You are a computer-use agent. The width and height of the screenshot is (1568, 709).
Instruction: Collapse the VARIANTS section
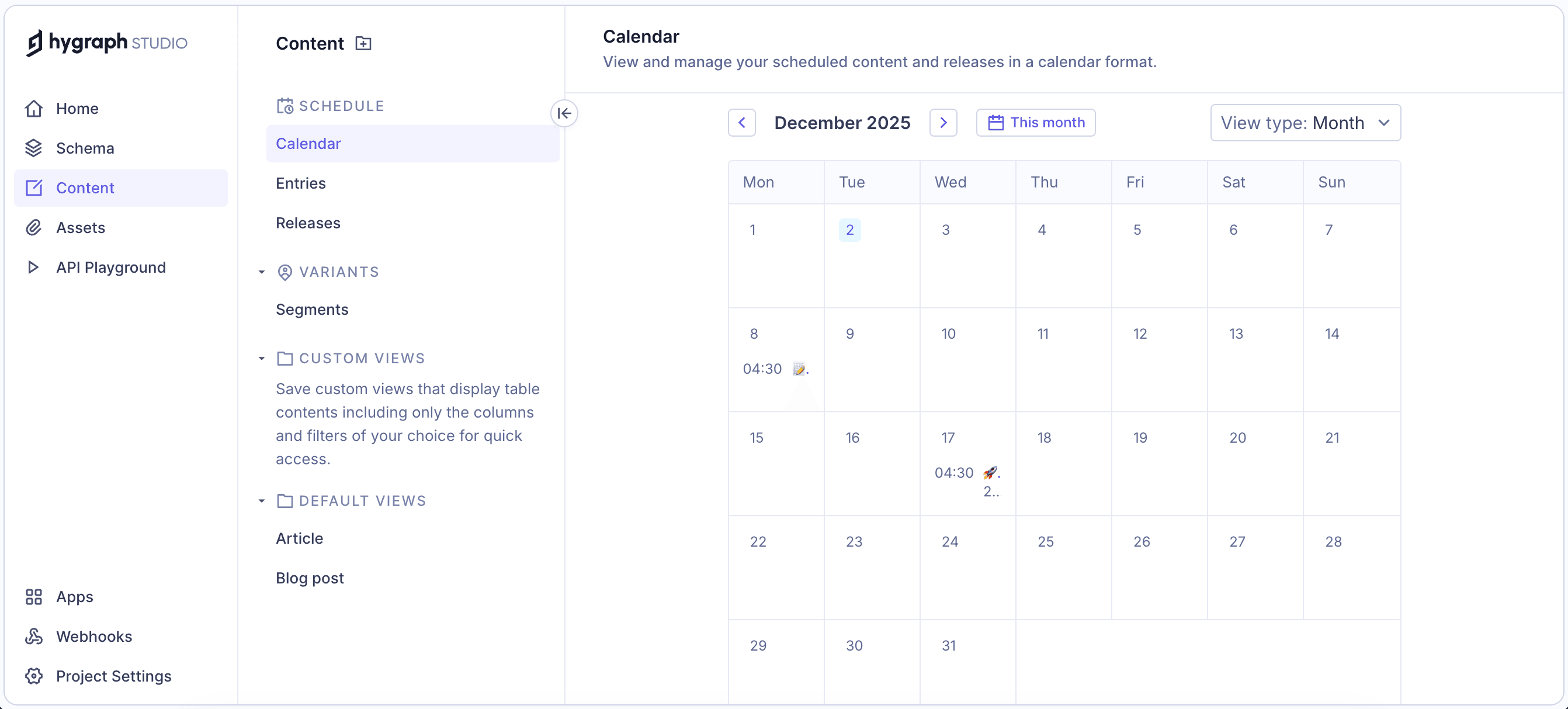coord(261,272)
